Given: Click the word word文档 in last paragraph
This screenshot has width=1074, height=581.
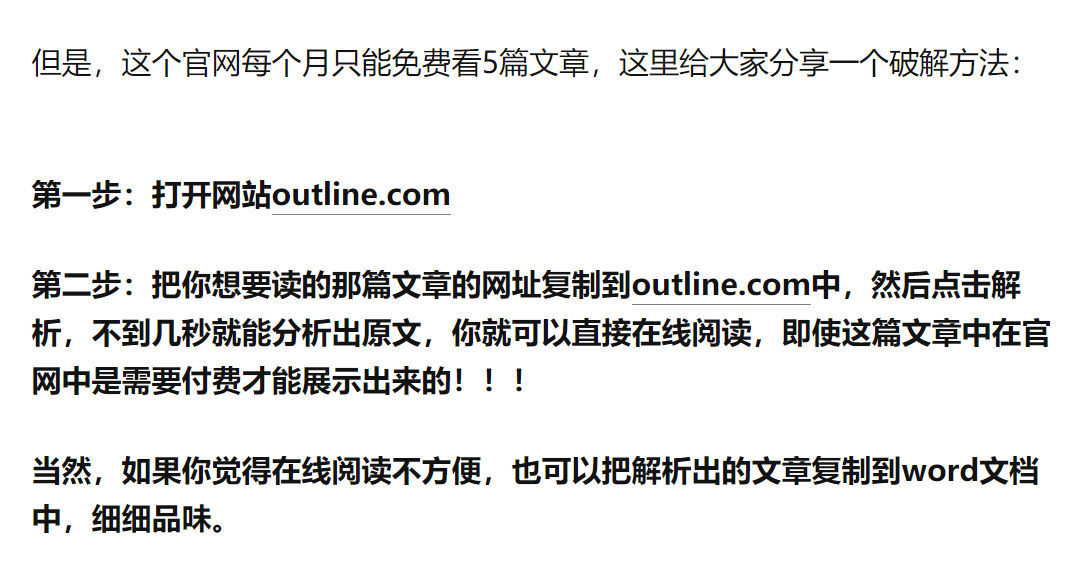Looking at the screenshot, I should (x=970, y=471).
